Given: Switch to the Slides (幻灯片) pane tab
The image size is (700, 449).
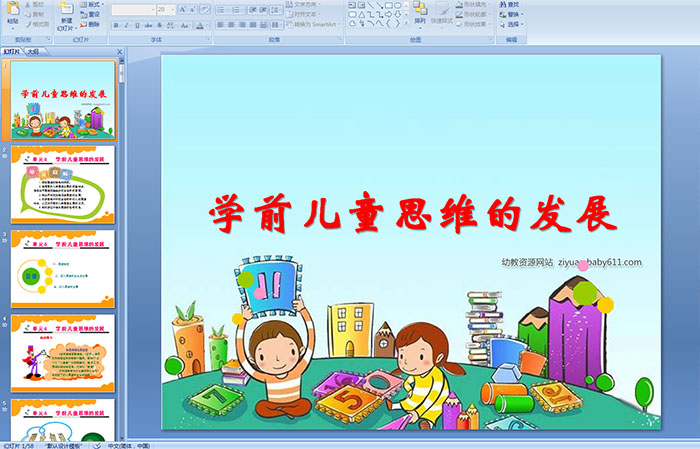Looking at the screenshot, I should [x=11, y=52].
